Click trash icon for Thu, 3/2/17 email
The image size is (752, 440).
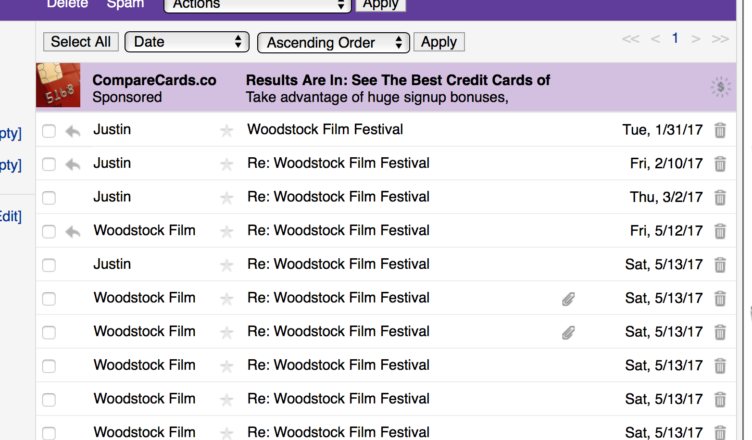[x=720, y=198]
